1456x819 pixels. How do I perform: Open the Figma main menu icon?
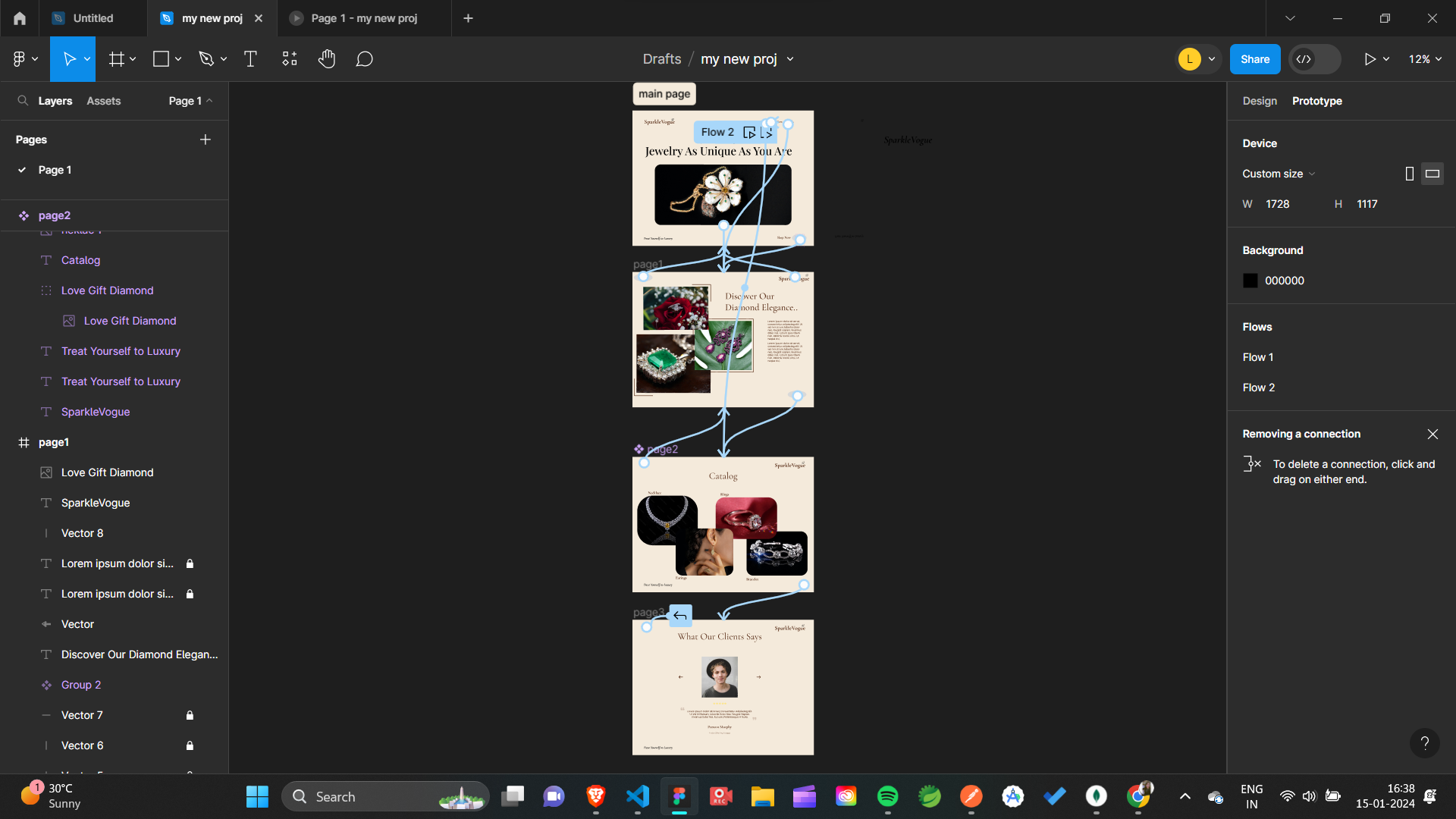click(19, 59)
